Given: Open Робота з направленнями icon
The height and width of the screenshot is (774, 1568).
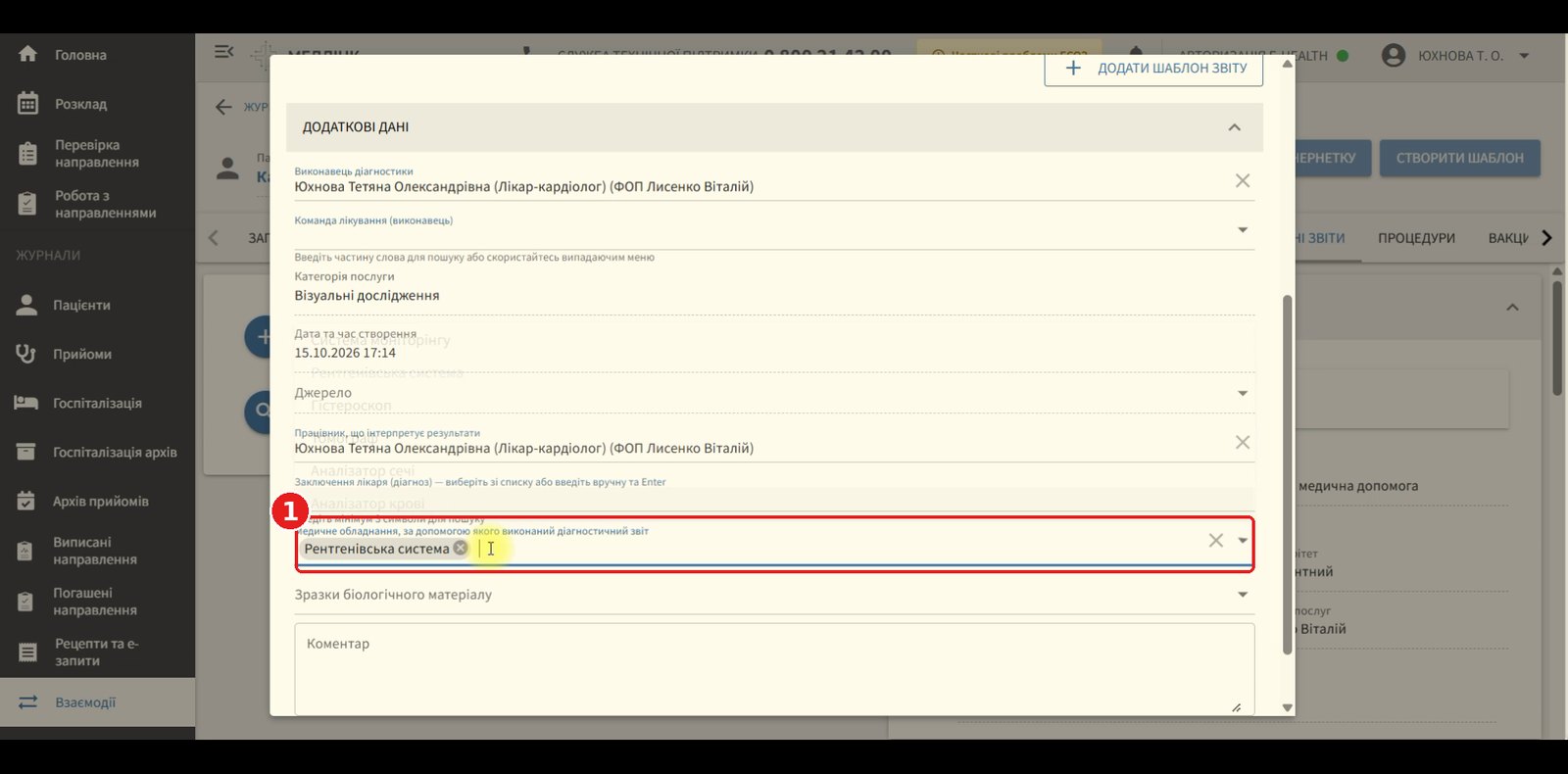Looking at the screenshot, I should 27,204.
